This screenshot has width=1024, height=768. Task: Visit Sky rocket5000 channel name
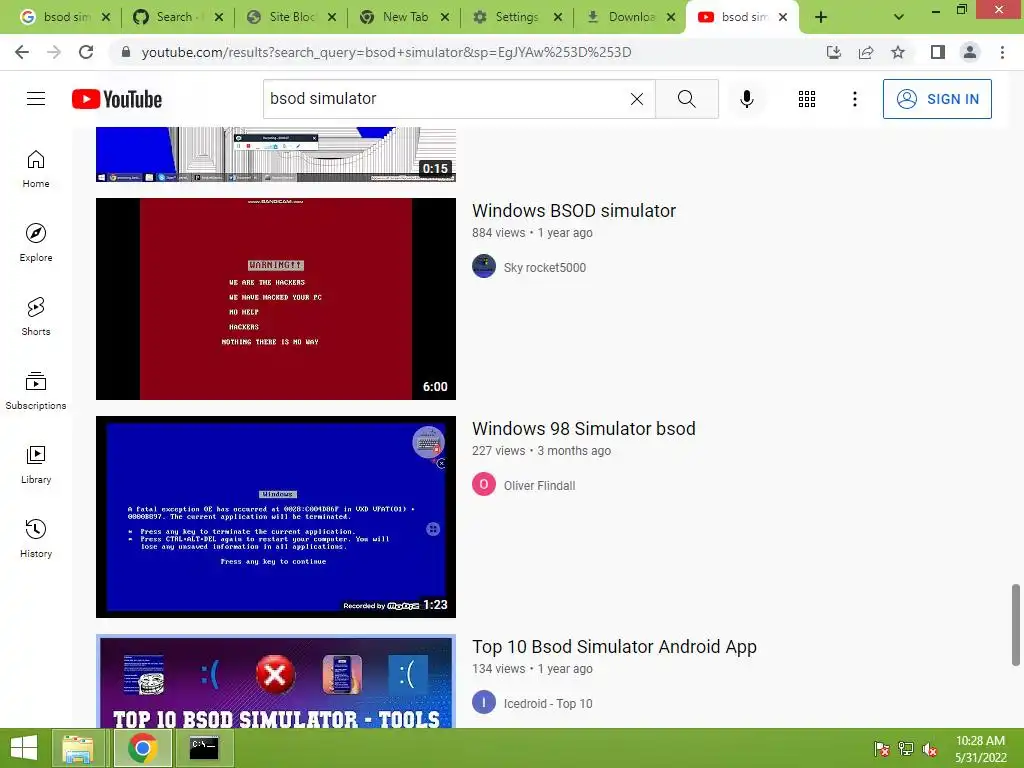545,268
